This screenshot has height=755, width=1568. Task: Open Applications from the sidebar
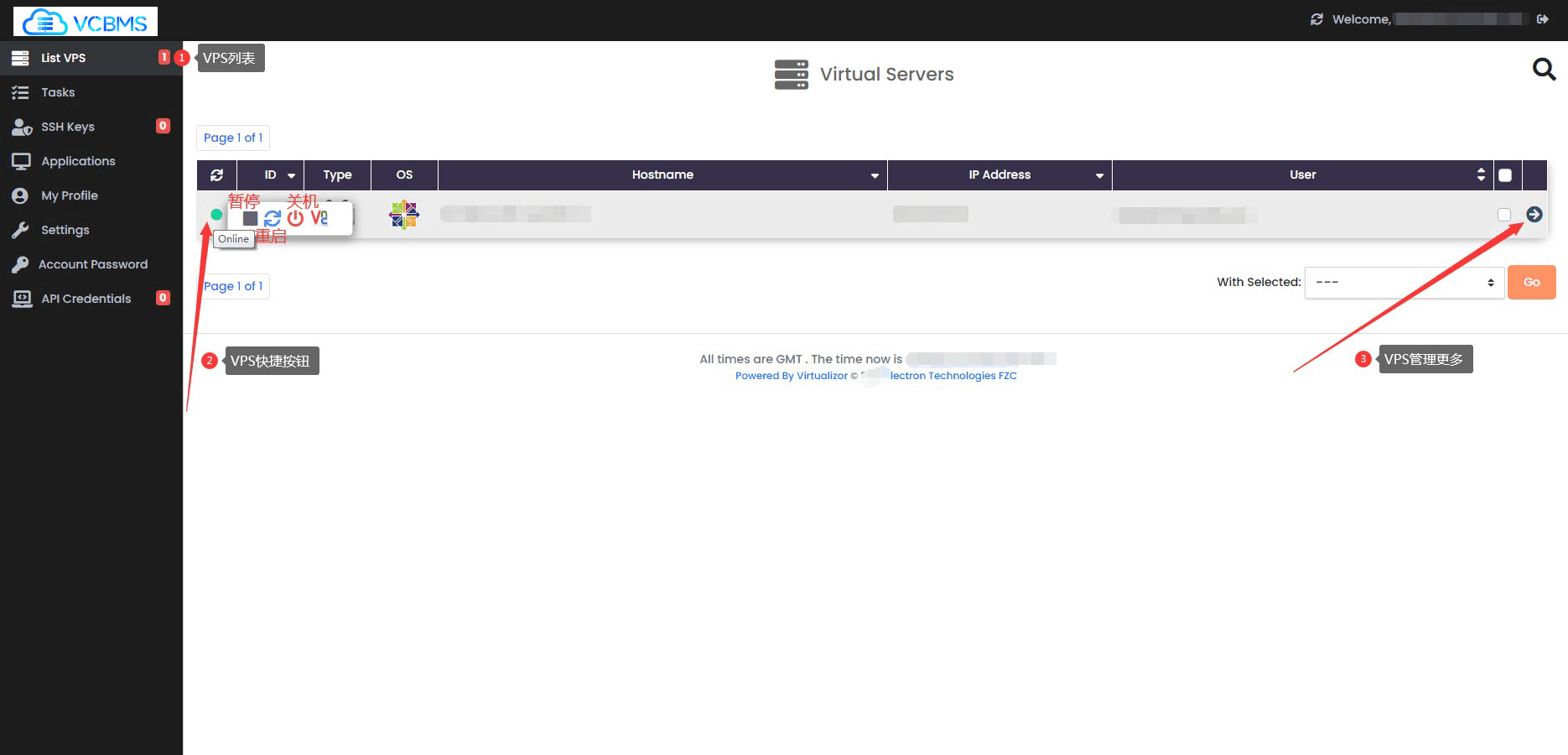pos(91,161)
